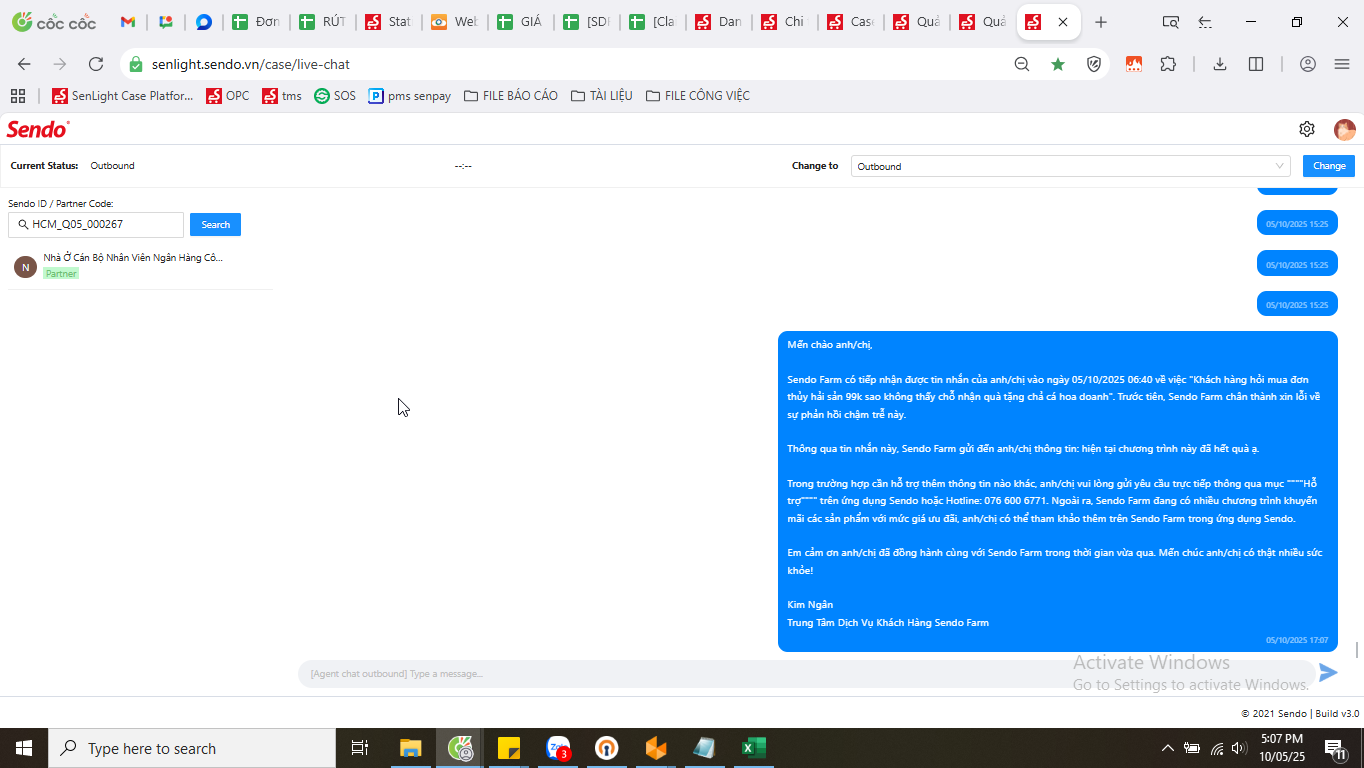Expand the Change to status dropdown
Viewport: 1364px width, 768px height.
tap(1071, 166)
